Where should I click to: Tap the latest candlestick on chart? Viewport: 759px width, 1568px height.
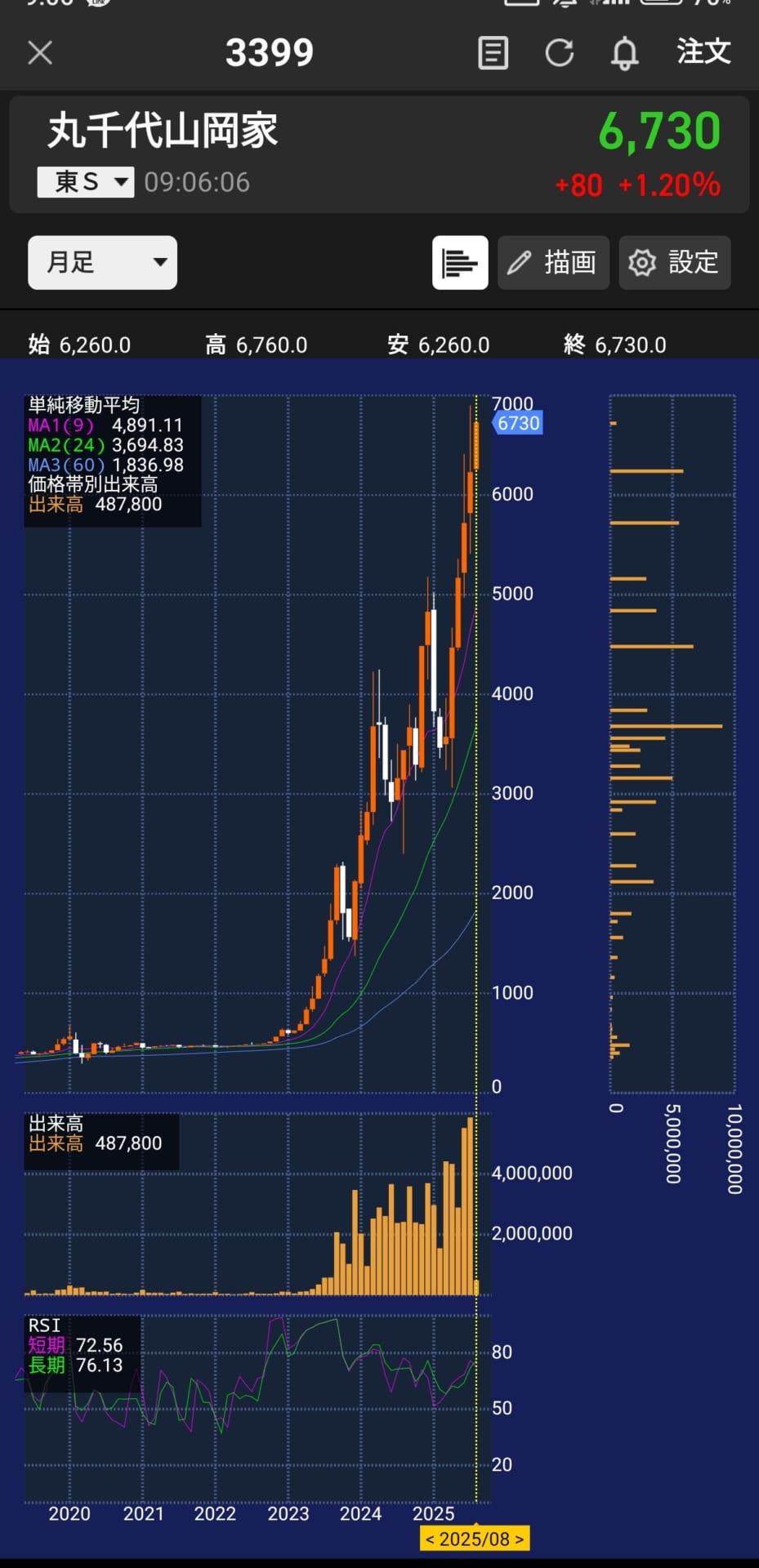click(x=475, y=445)
